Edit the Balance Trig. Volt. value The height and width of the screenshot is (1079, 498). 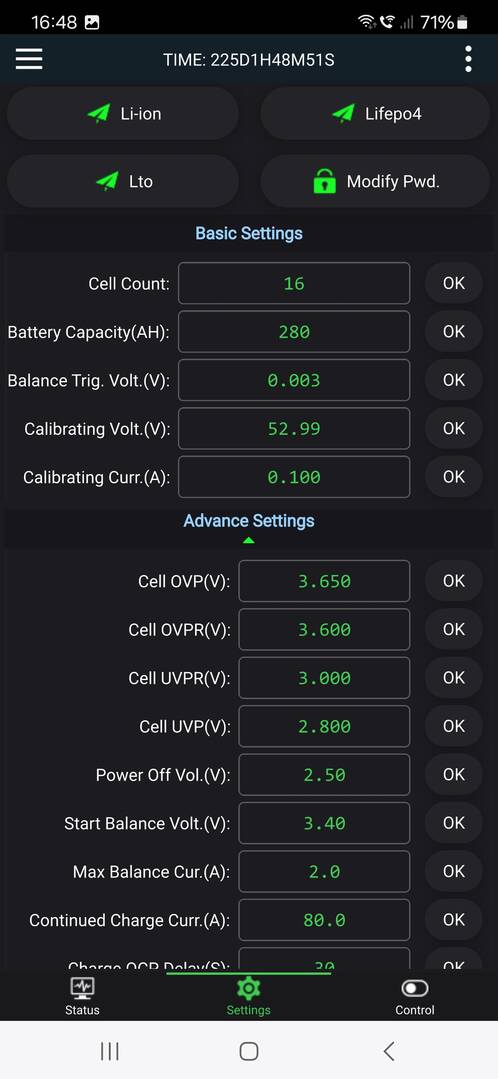click(x=294, y=381)
